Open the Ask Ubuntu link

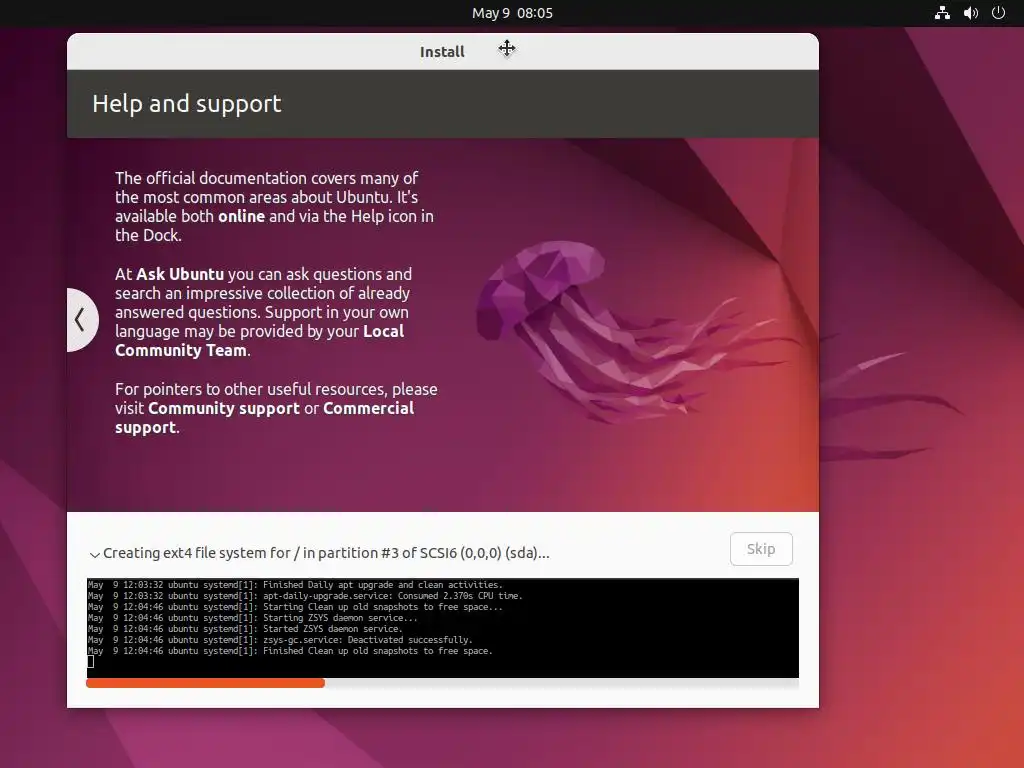coord(180,274)
